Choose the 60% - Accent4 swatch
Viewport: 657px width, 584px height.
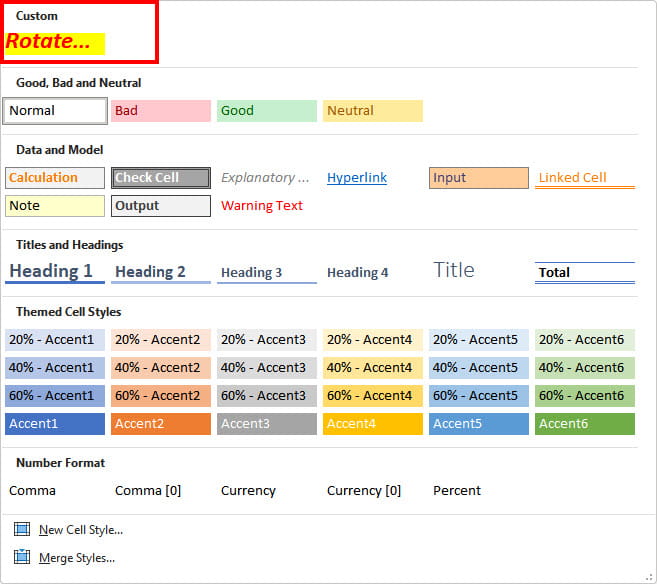pos(372,395)
